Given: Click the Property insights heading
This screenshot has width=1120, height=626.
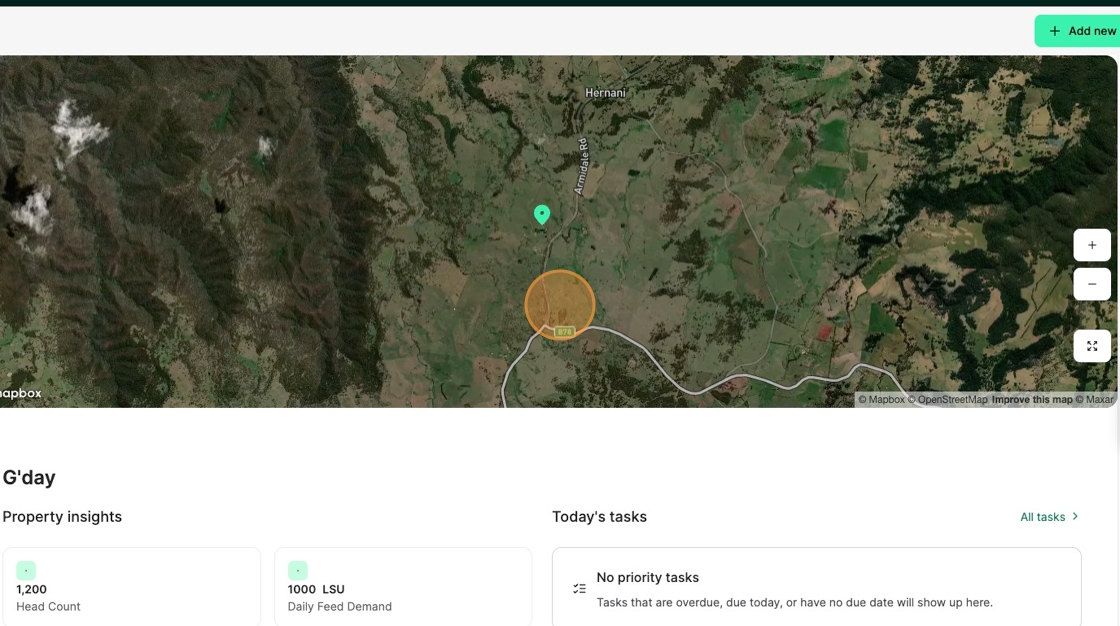Looking at the screenshot, I should tap(62, 517).
